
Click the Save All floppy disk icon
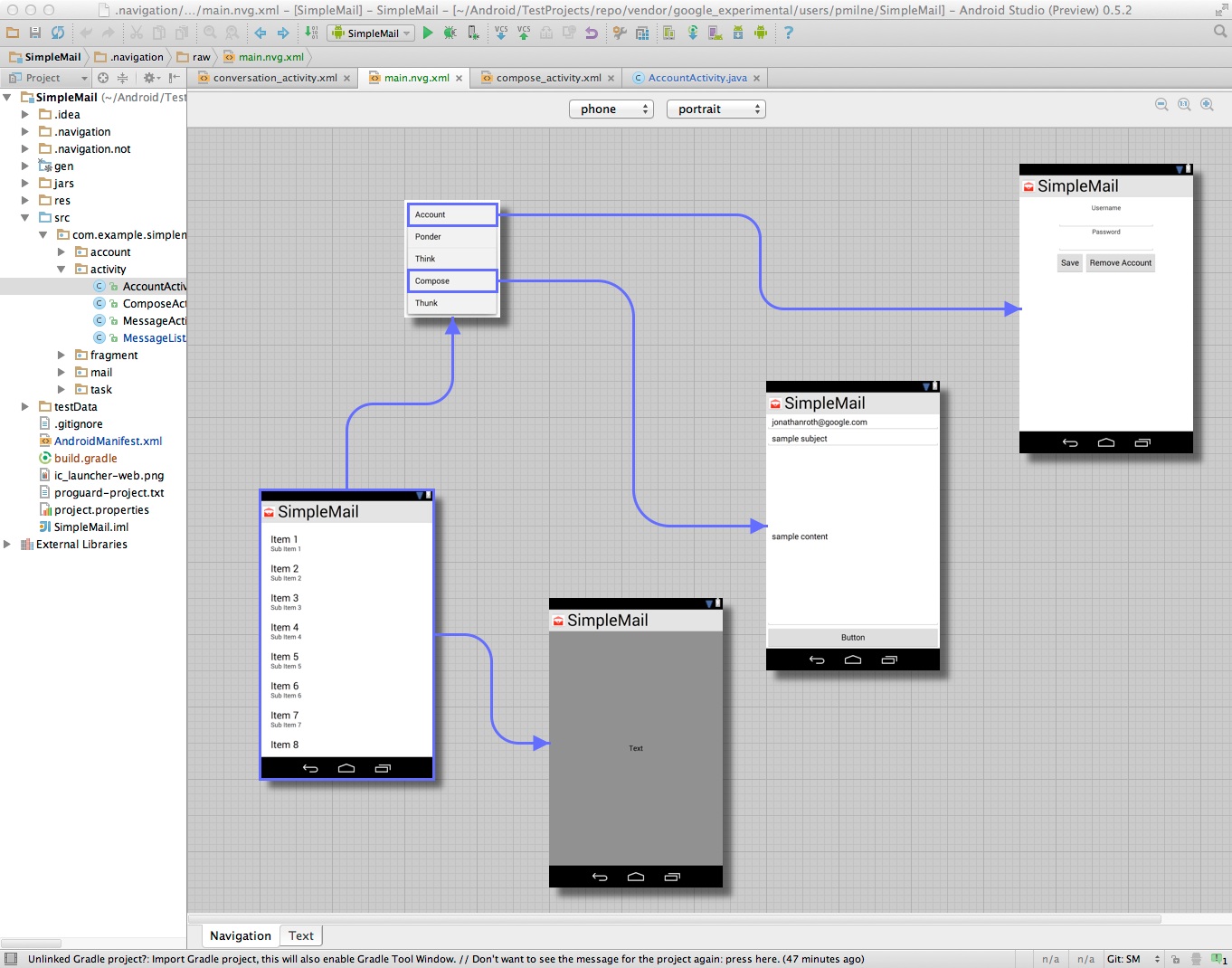35,33
